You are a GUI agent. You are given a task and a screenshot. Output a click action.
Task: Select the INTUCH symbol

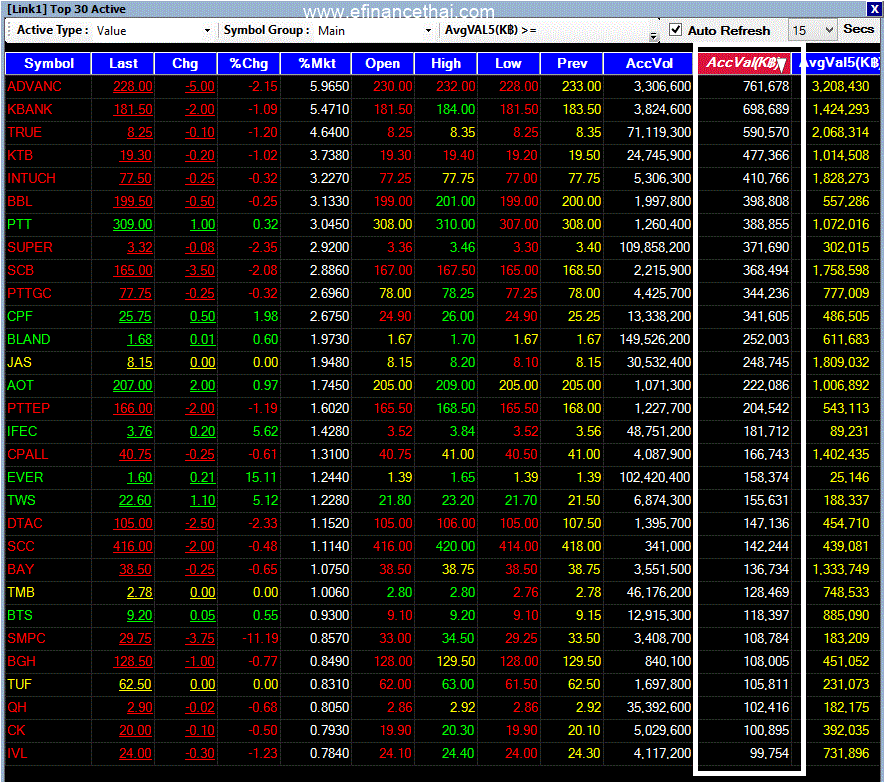[x=32, y=178]
